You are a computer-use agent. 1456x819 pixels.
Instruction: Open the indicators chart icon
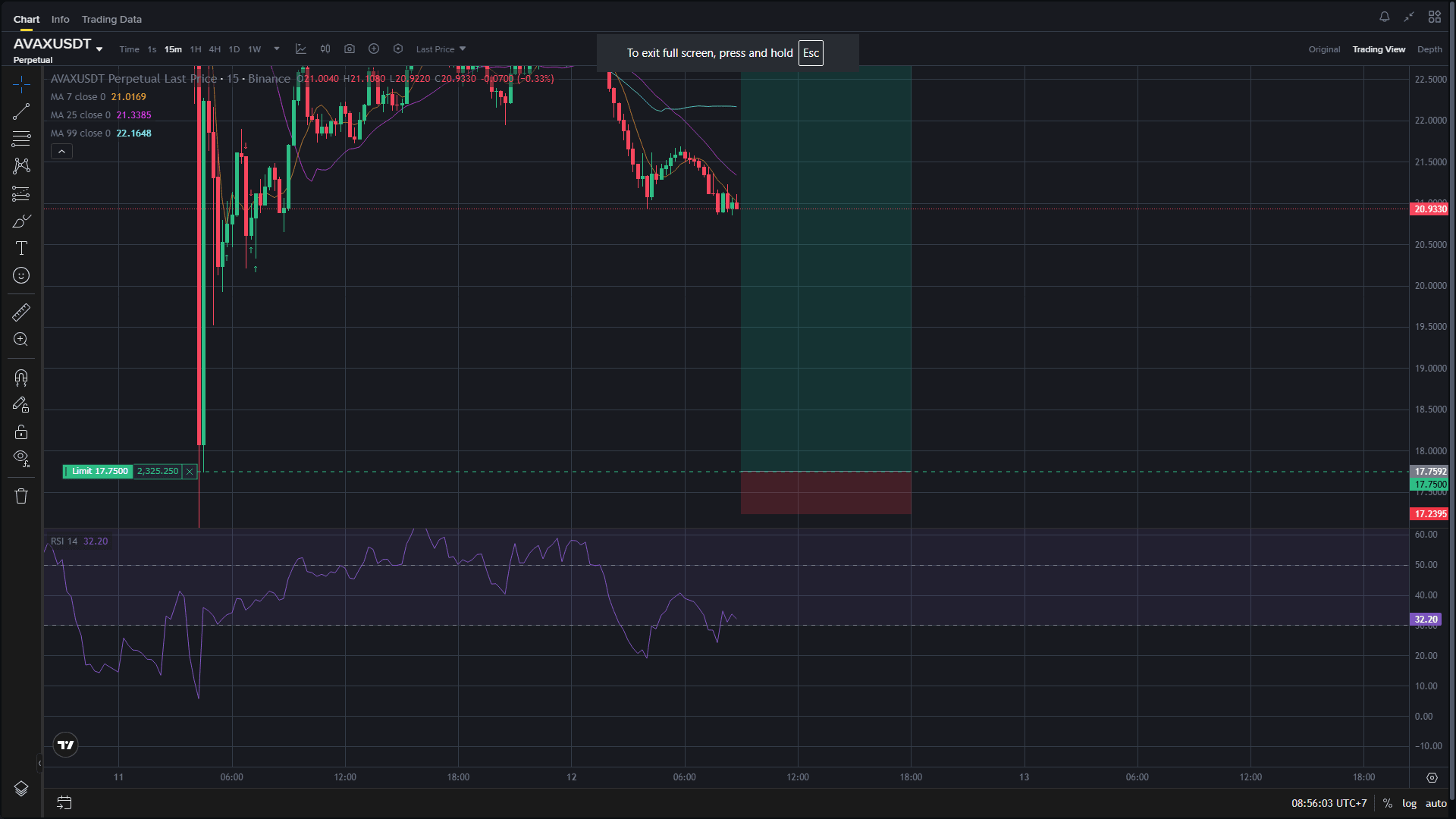point(301,49)
